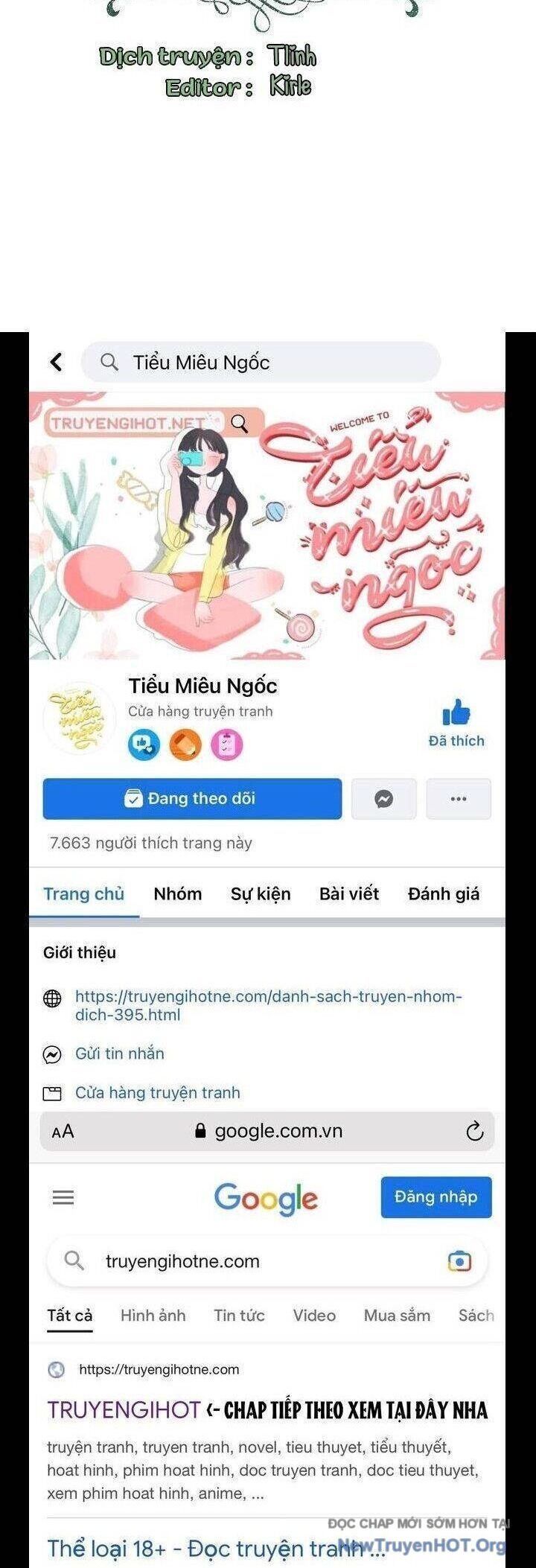This screenshot has height=1568, width=536.
Task: Click the Tiểu Miêu Ngốc search field
Action: 261,363
